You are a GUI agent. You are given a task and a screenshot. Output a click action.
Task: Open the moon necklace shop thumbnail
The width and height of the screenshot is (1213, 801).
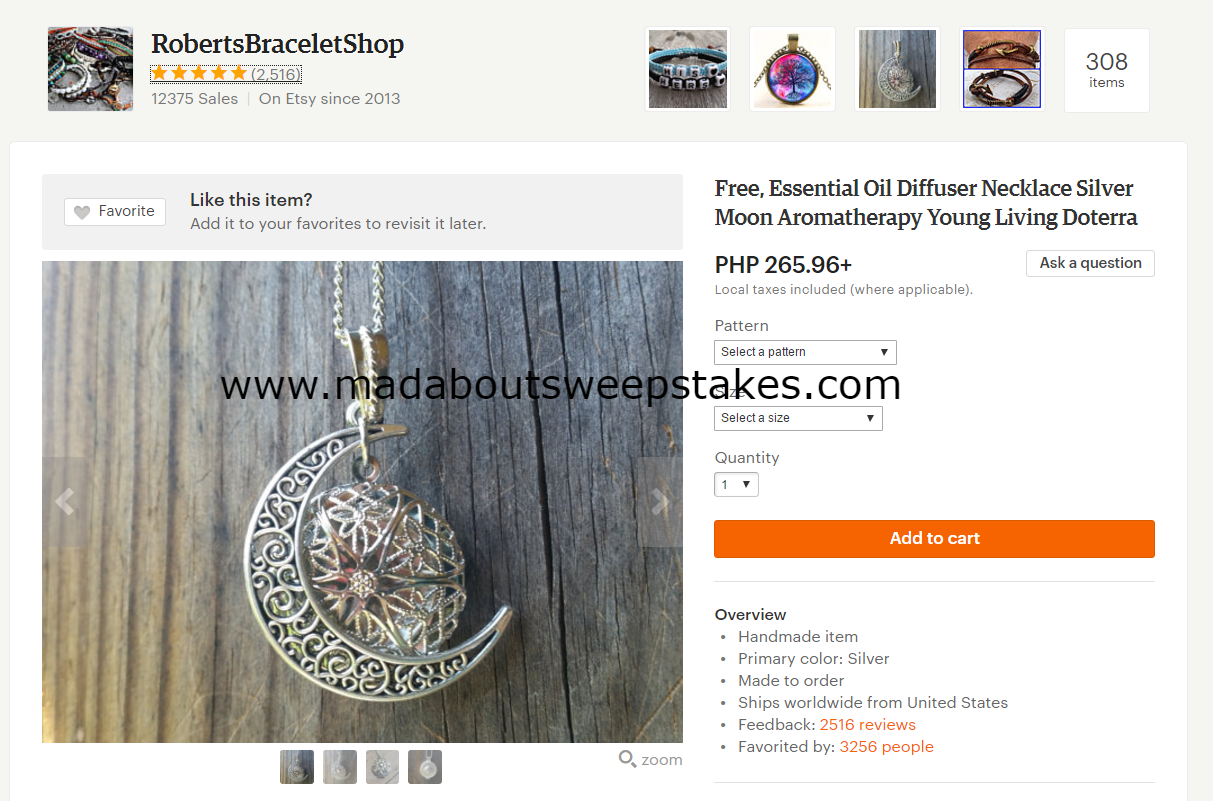coord(897,69)
